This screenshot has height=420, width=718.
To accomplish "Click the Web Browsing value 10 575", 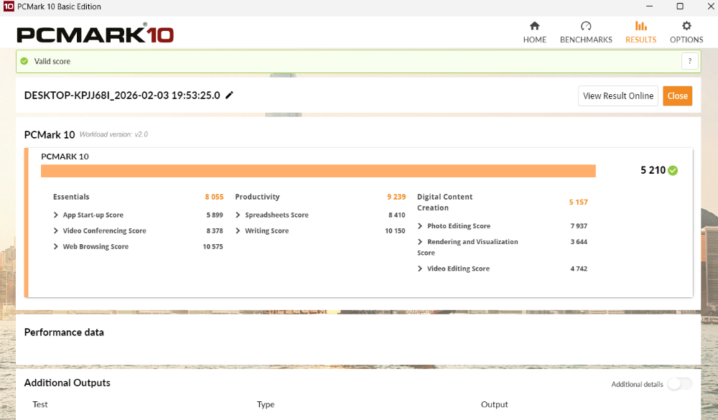I will (213, 246).
